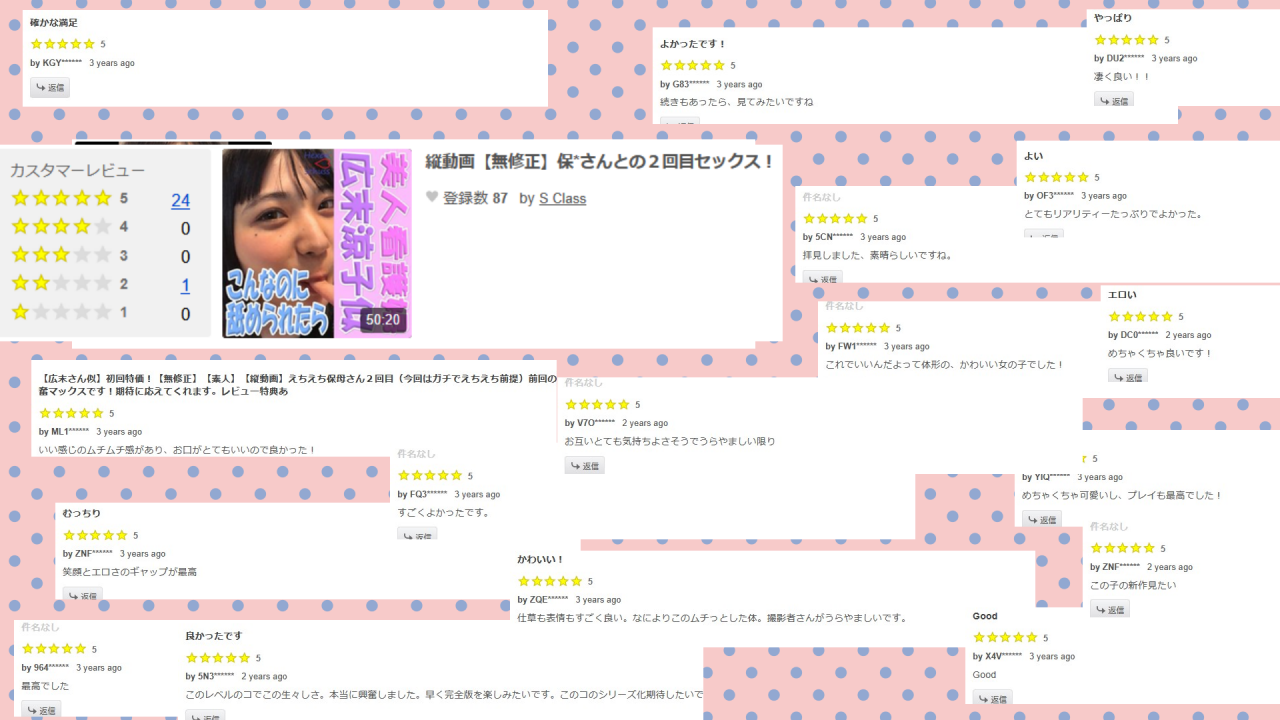Click 返信 under この子の新作見たい review

pyautogui.click(x=1110, y=608)
